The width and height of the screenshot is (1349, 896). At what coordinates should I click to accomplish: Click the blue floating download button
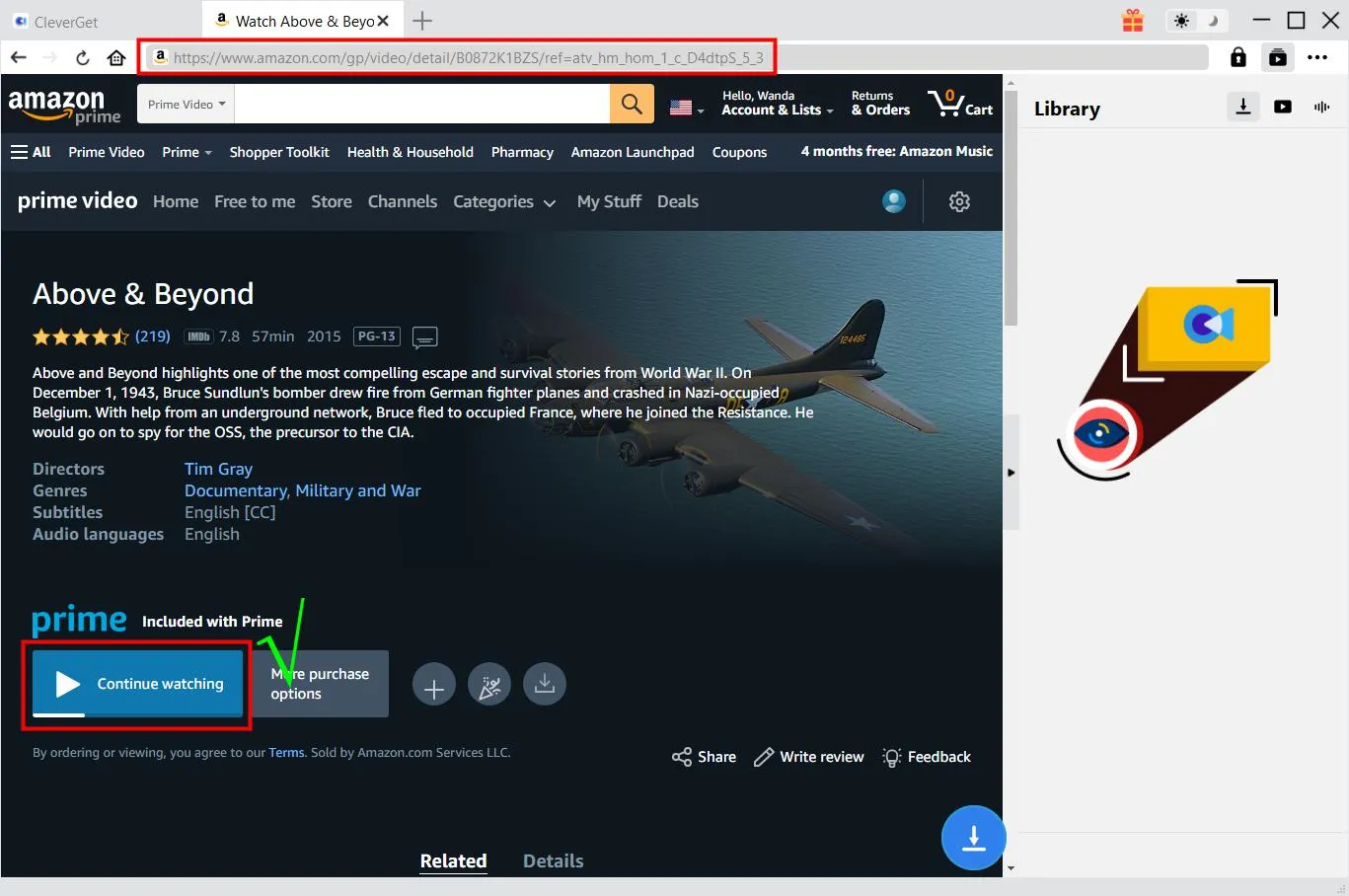click(973, 838)
